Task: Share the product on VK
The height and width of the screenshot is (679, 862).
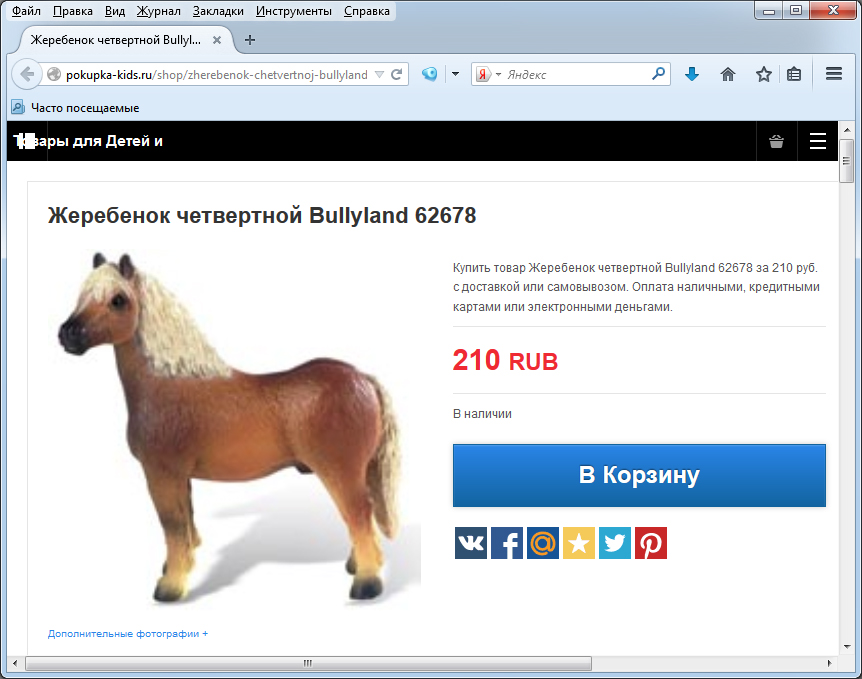Action: 471,543
